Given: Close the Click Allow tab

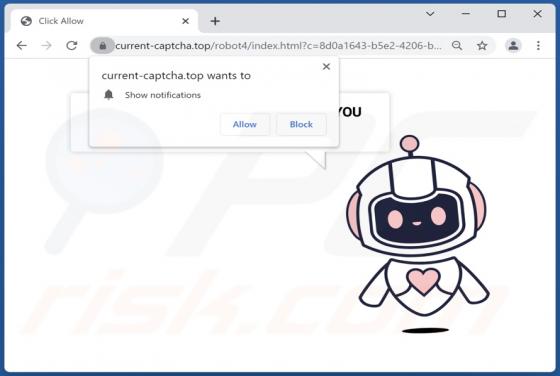Looking at the screenshot, I should (185, 21).
